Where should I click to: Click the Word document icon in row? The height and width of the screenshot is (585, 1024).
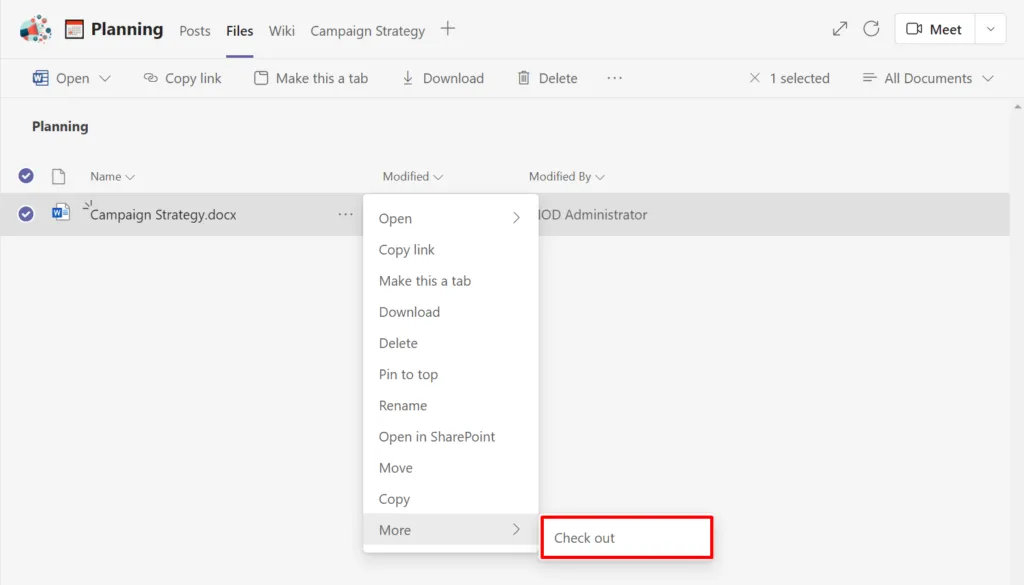pyautogui.click(x=61, y=213)
